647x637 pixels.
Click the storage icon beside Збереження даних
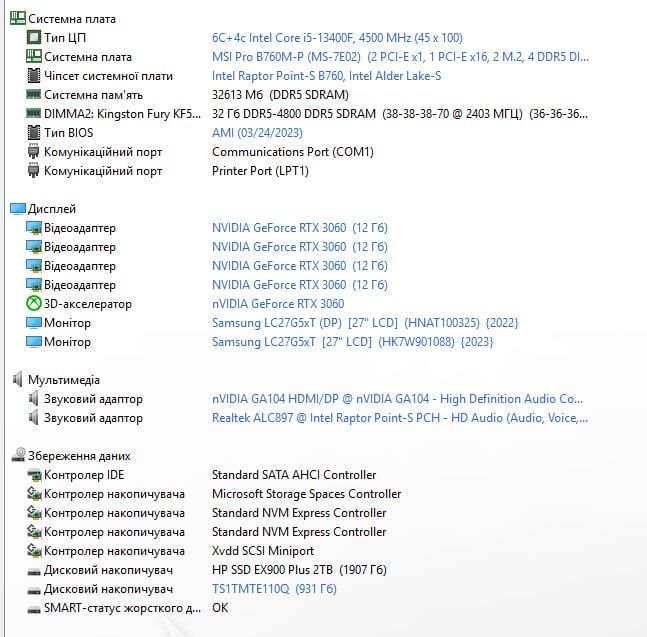click(x=19, y=455)
